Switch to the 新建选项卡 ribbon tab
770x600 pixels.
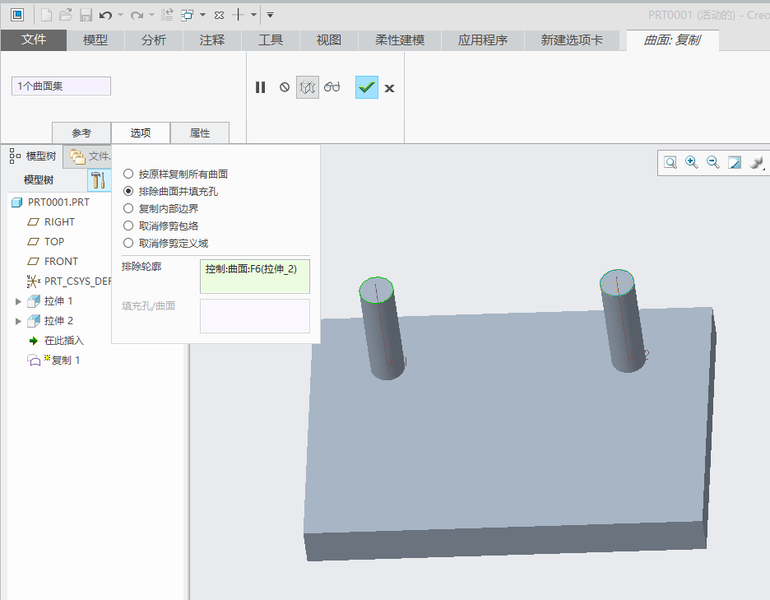click(572, 40)
